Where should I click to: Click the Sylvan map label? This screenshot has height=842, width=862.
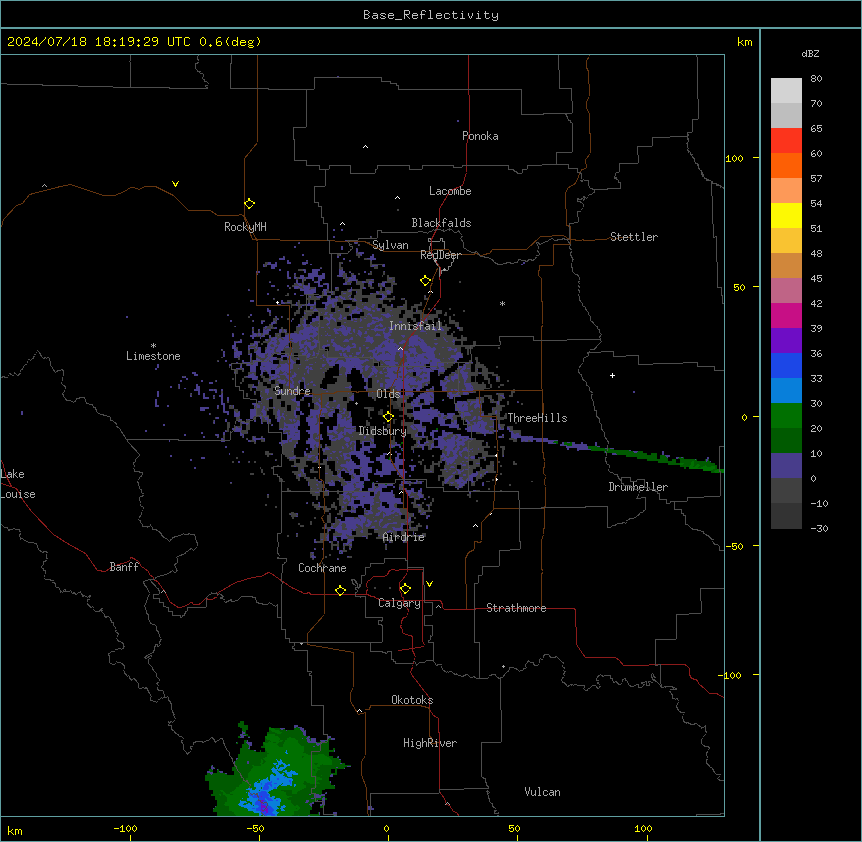(390, 245)
